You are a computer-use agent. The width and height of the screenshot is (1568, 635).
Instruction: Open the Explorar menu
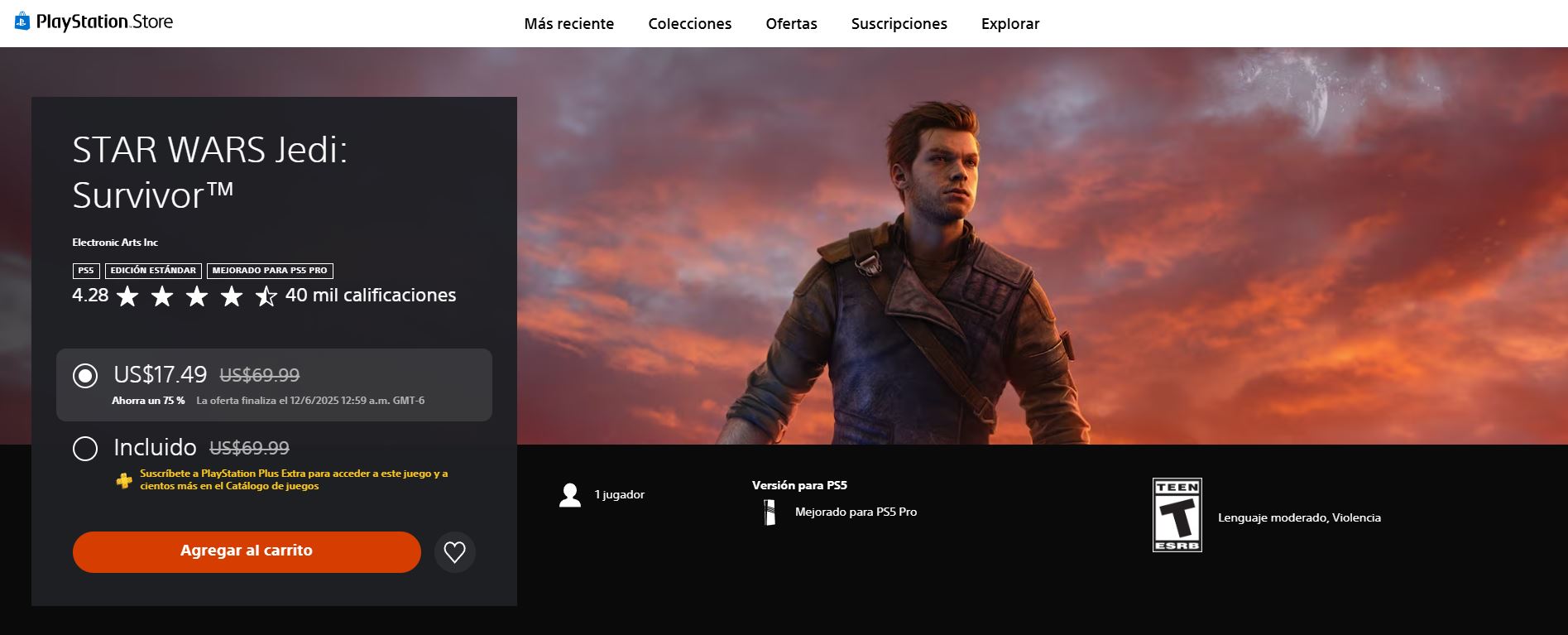tap(1009, 24)
